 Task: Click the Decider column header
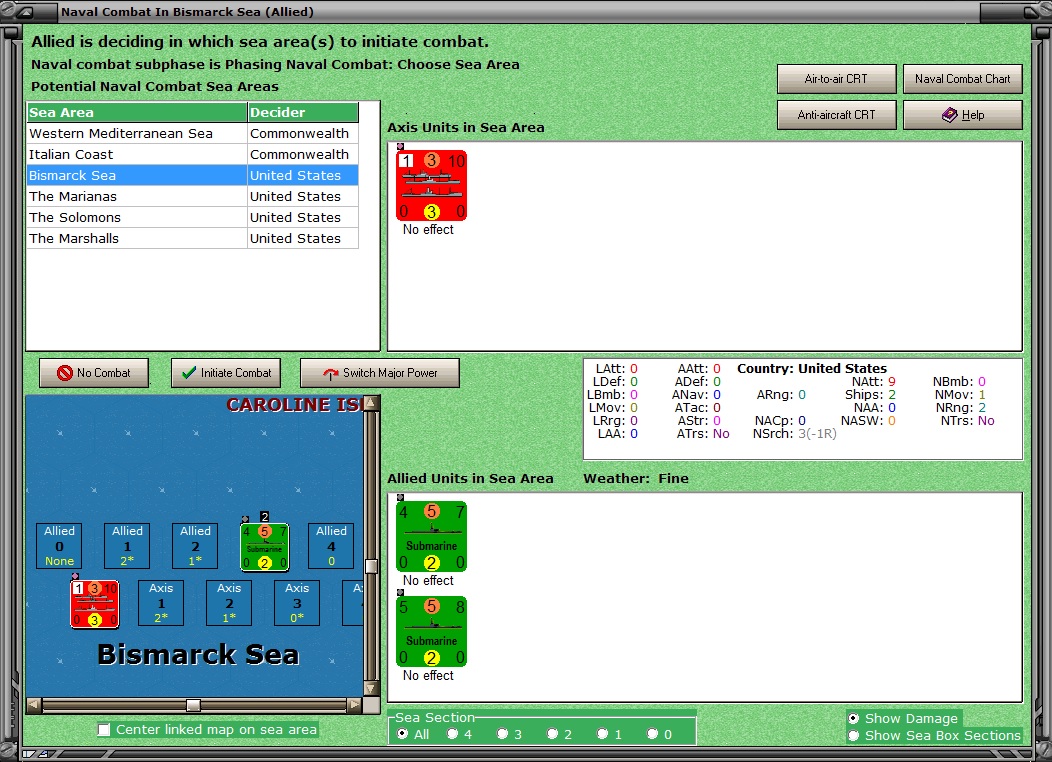pyautogui.click(x=303, y=113)
